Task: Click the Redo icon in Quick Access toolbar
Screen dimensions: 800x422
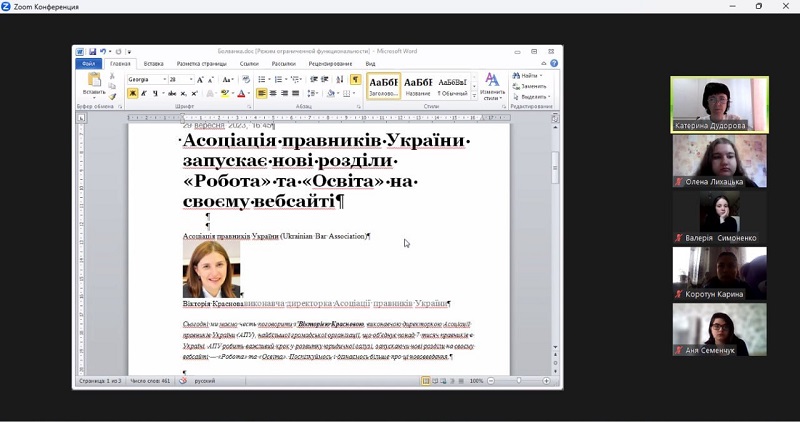Action: (118, 52)
